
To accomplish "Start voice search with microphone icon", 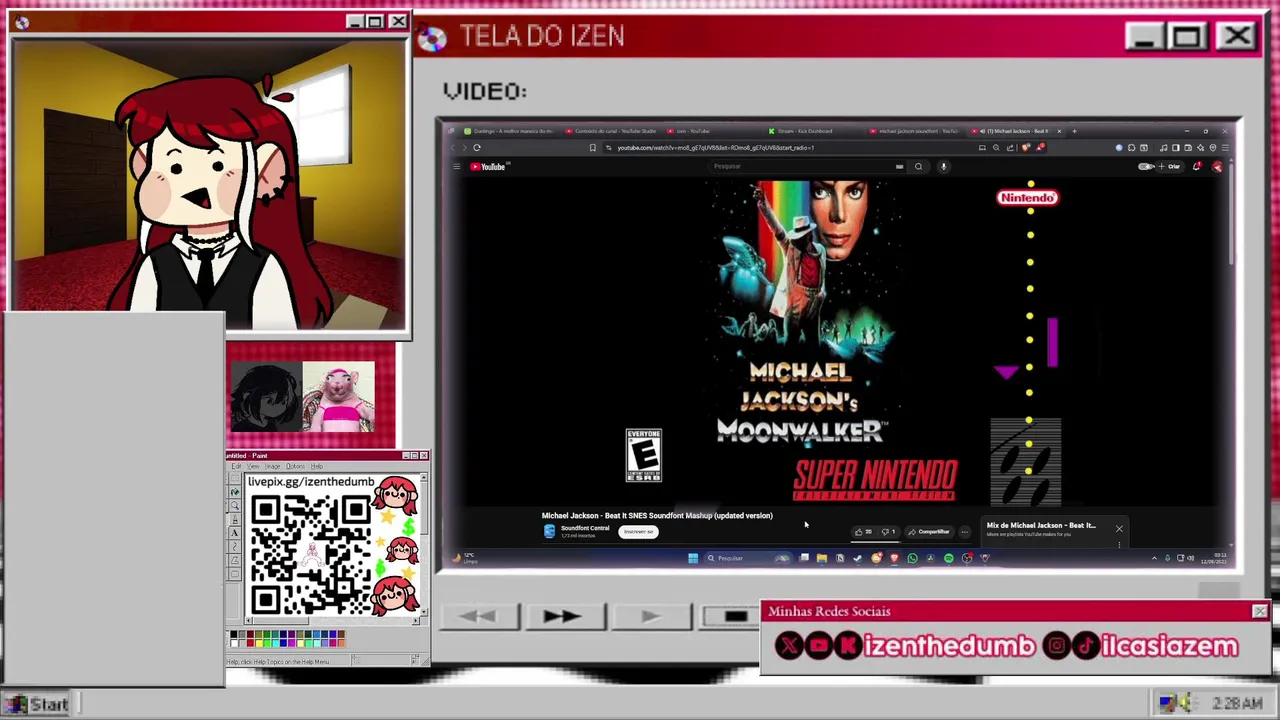I will (x=944, y=166).
